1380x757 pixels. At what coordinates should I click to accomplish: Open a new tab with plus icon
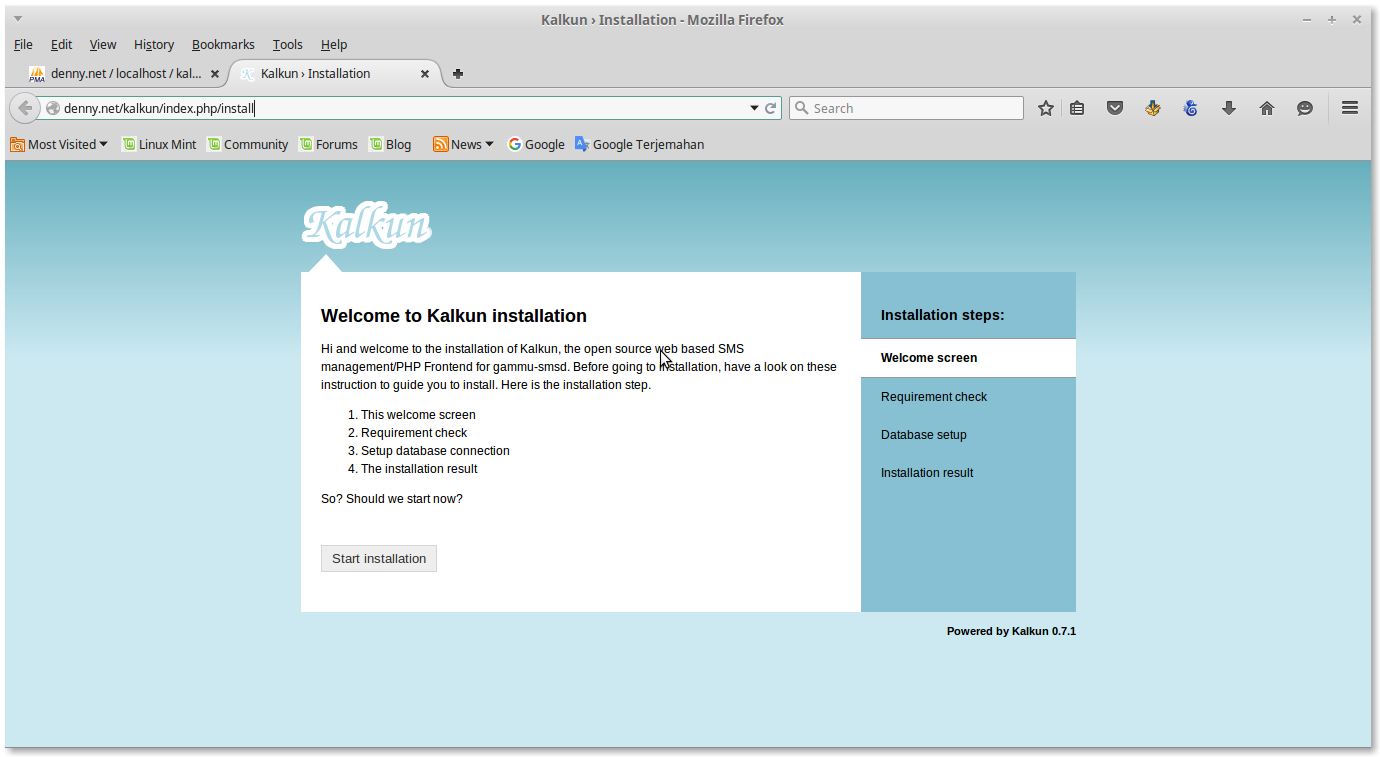[x=458, y=73]
